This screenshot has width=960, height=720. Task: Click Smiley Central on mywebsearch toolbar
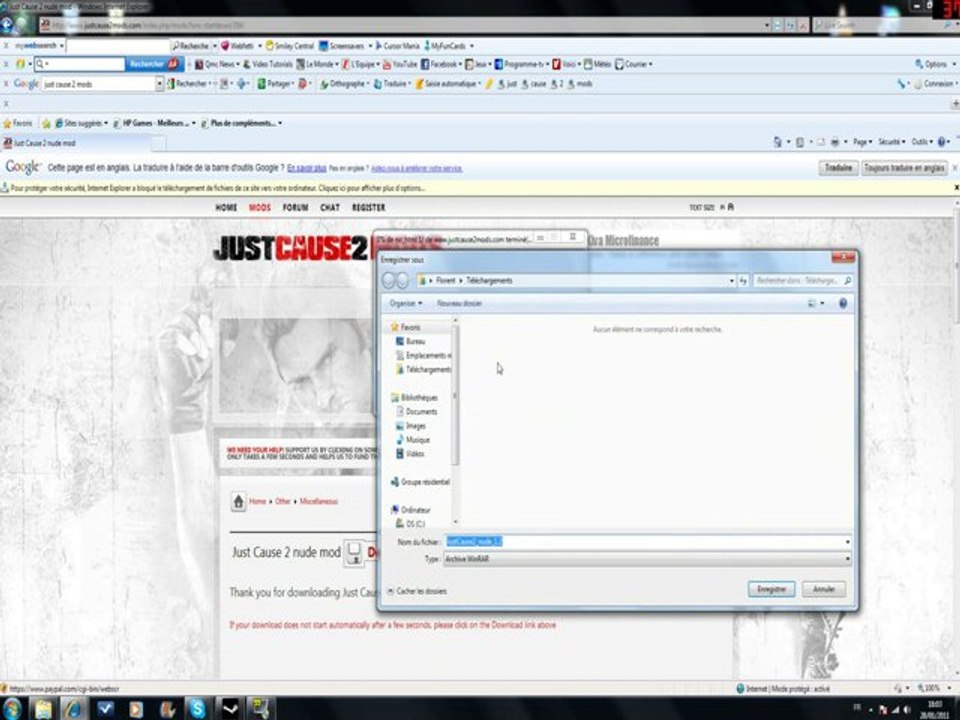click(x=290, y=46)
